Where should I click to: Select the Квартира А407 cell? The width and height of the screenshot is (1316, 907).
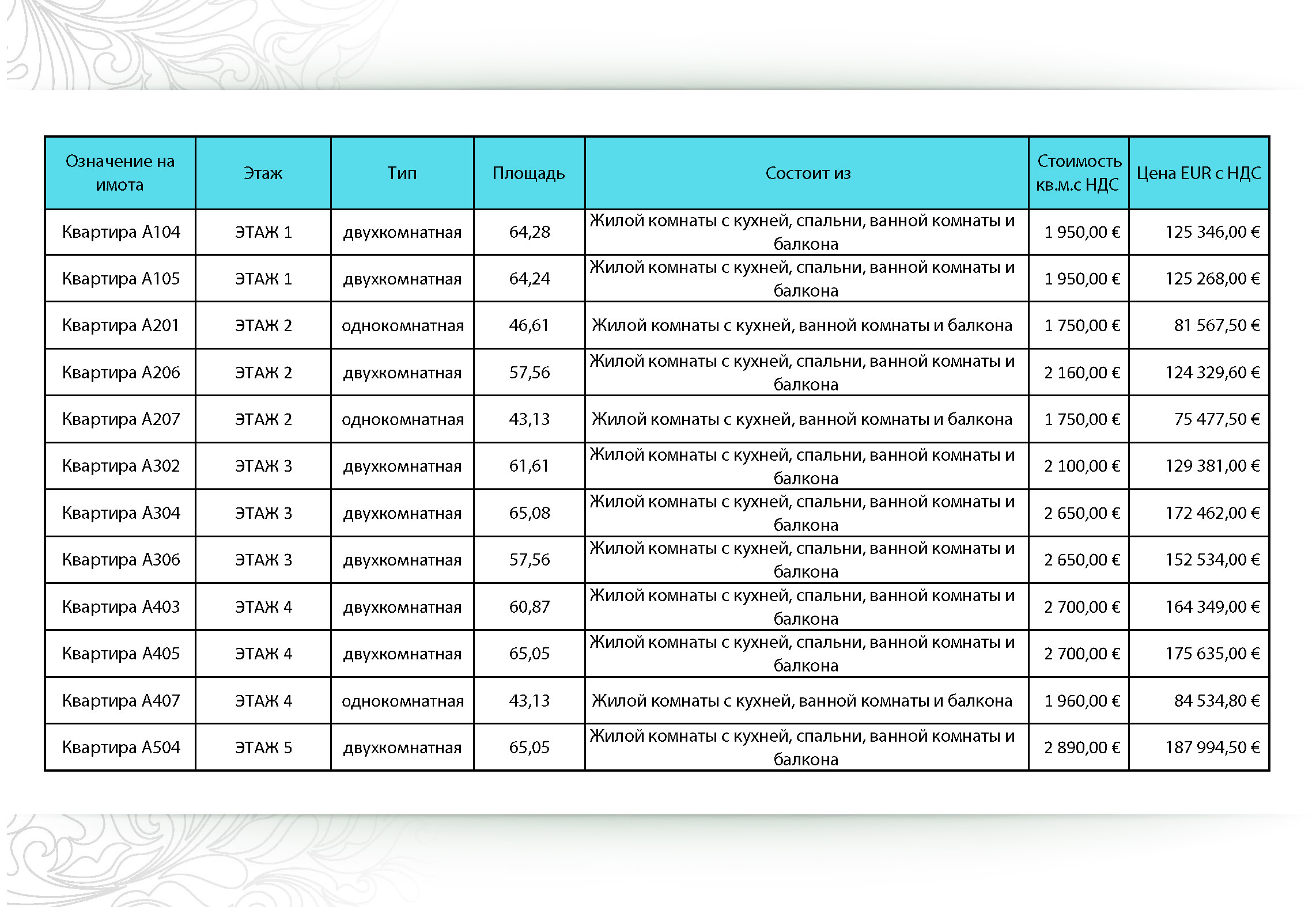click(121, 700)
